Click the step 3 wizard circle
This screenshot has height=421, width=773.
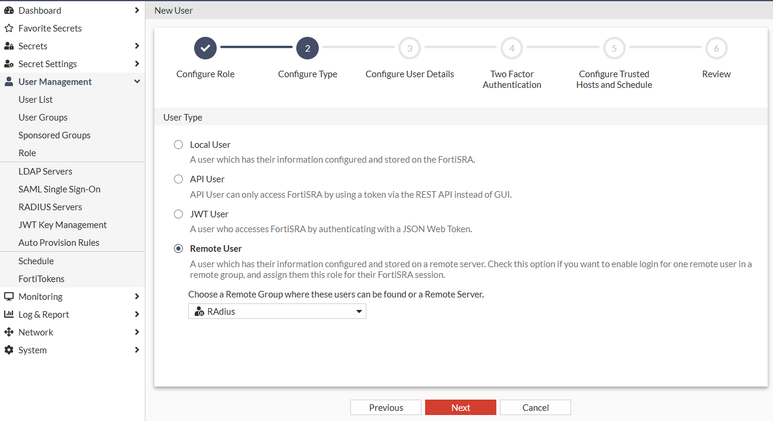(410, 48)
